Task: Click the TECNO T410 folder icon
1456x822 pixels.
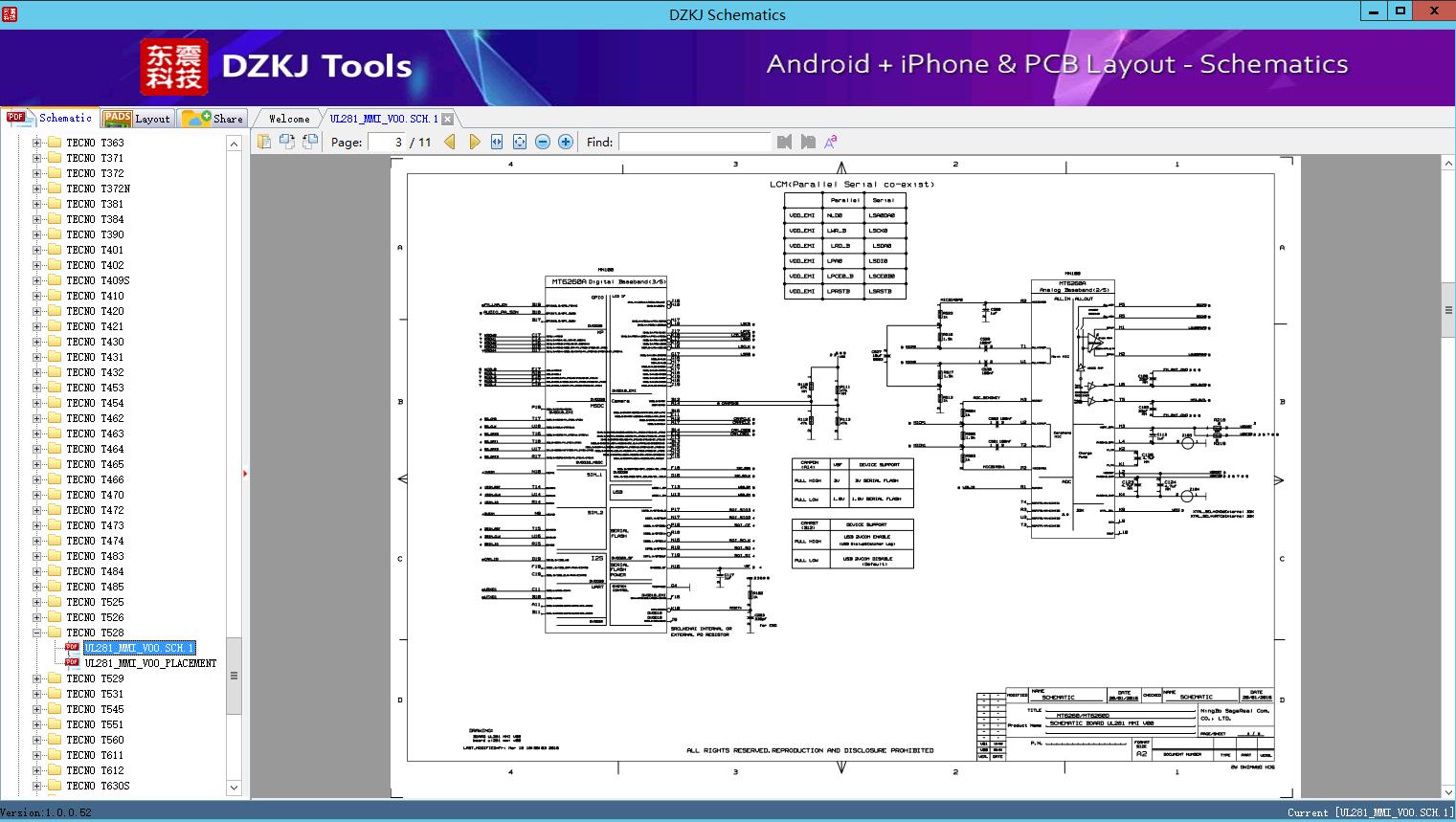Action: 55,296
